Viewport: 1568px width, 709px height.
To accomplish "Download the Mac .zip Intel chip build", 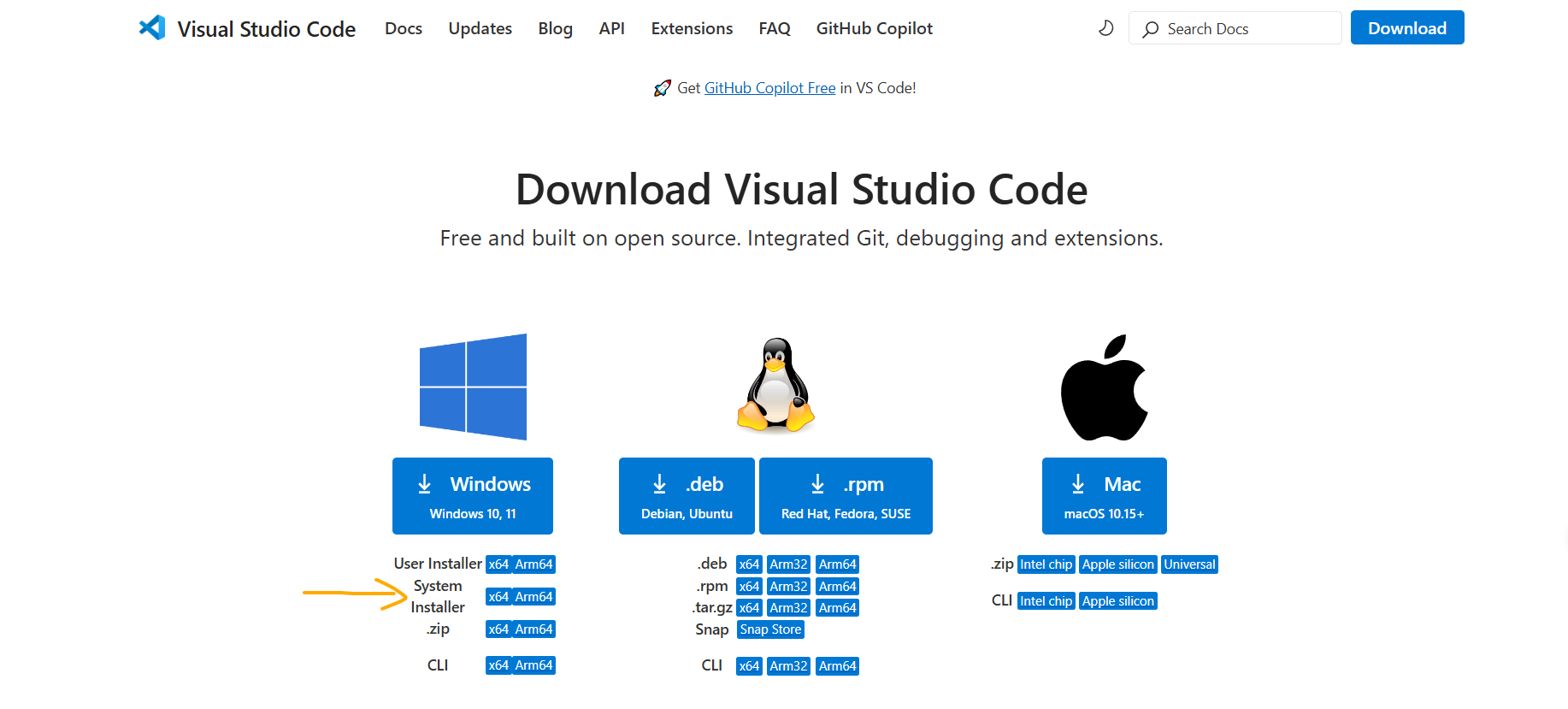I will pos(1046,564).
